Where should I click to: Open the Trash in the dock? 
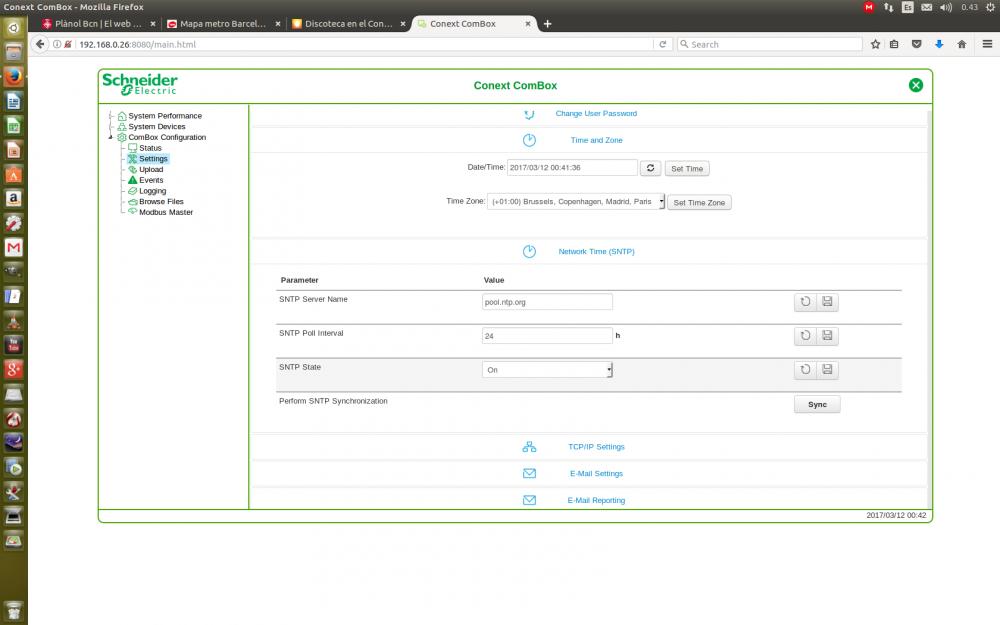click(x=13, y=610)
